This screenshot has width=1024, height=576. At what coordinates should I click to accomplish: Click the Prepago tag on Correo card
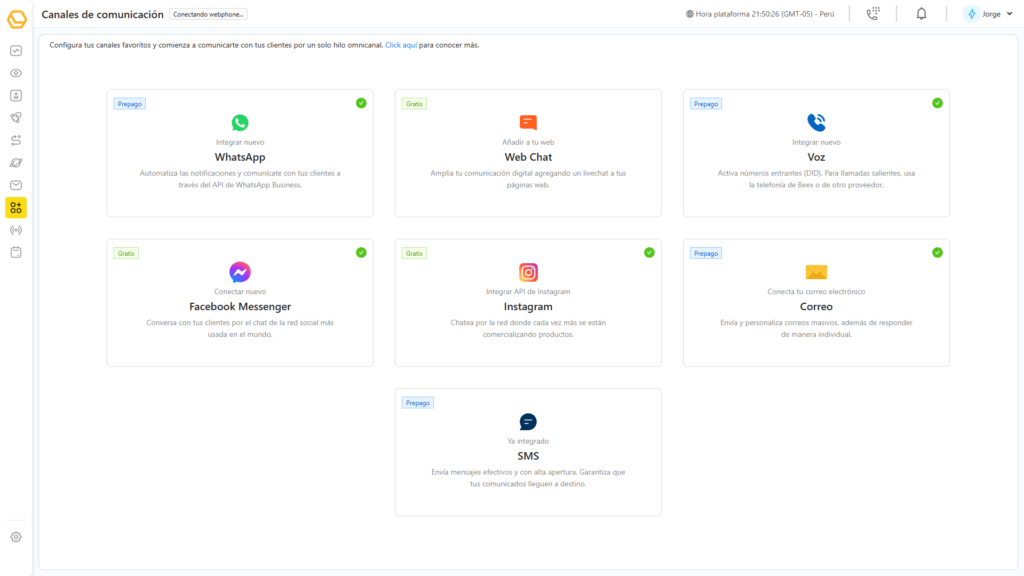click(x=706, y=253)
